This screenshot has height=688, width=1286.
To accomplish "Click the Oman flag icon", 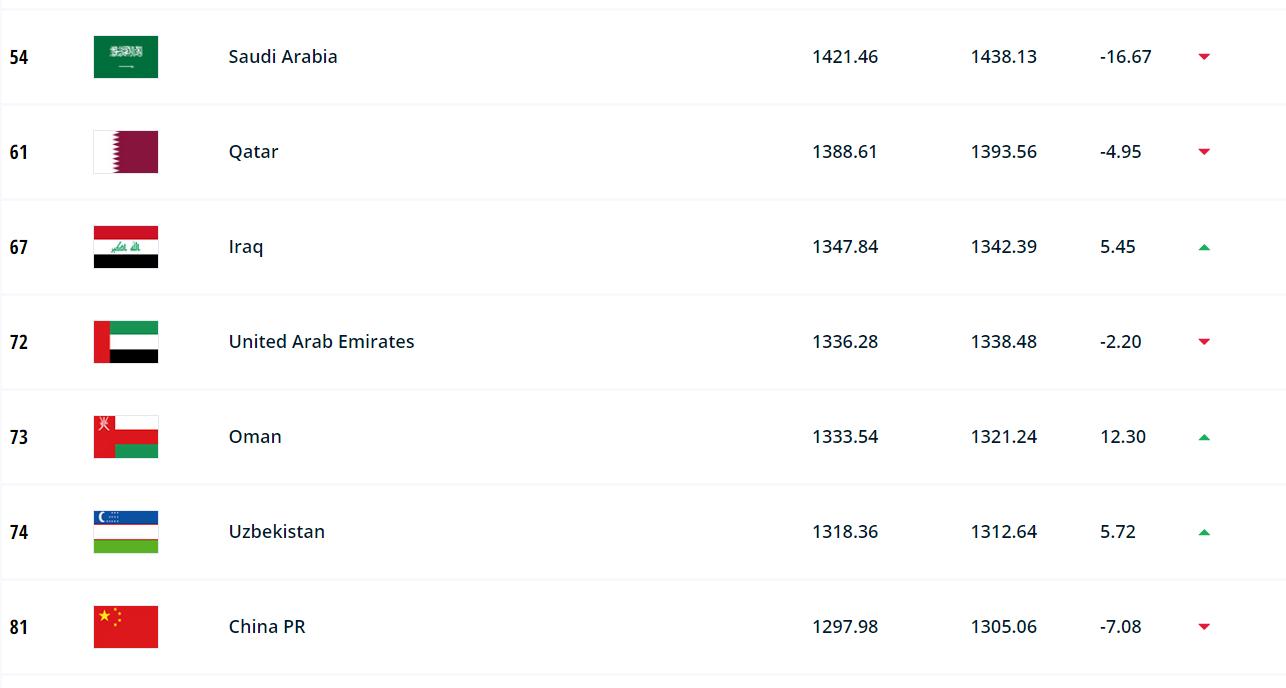I will (x=126, y=437).
